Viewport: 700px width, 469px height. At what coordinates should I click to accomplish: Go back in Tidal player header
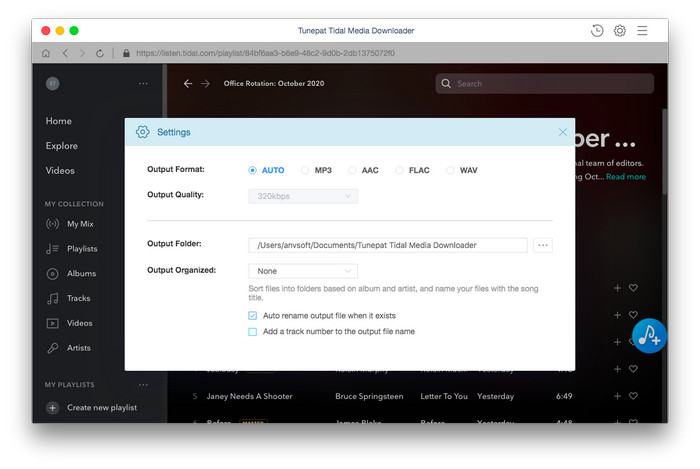(x=188, y=84)
